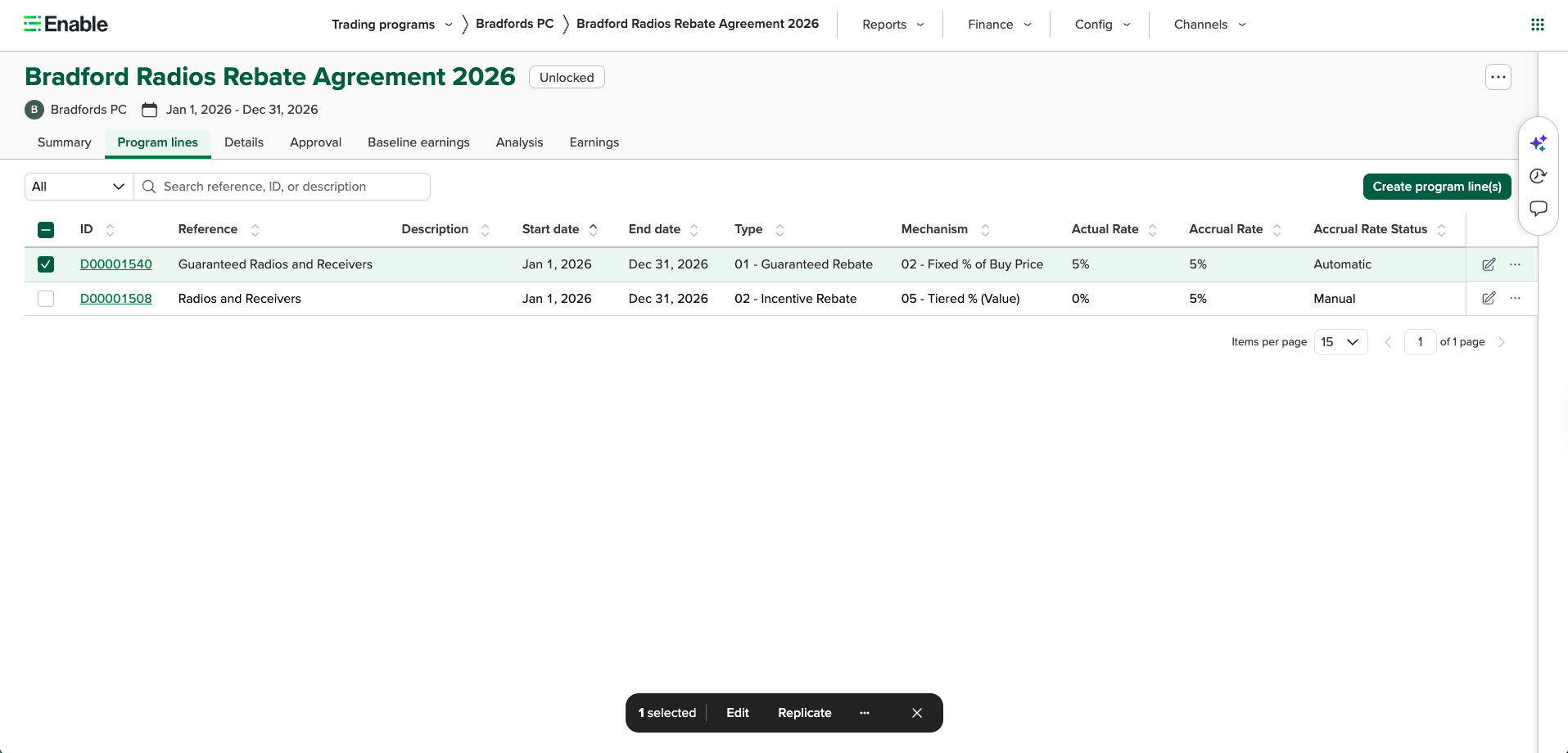Go to Bradfords PC breadcrumb

(x=515, y=24)
